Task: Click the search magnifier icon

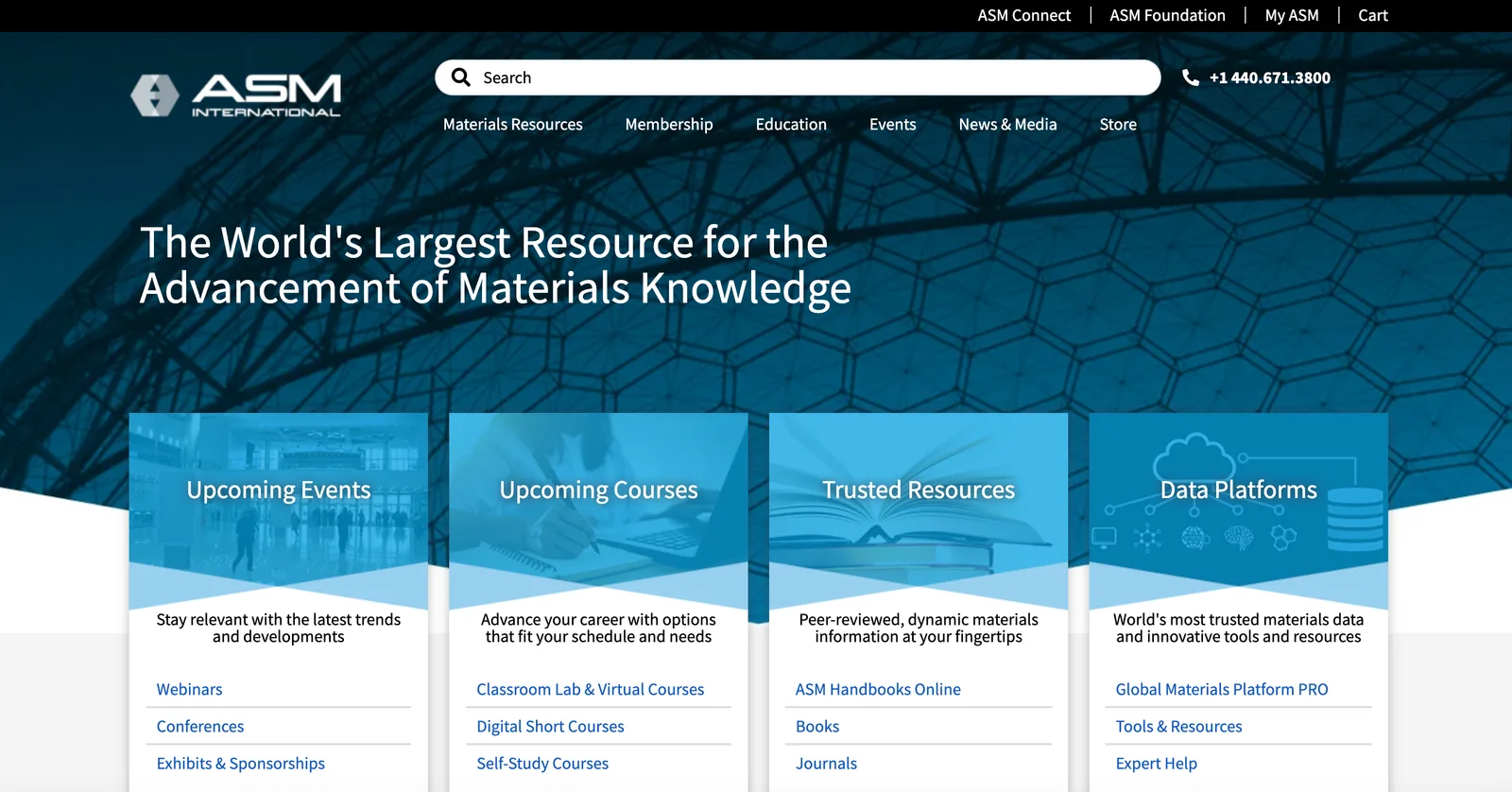Action: pyautogui.click(x=461, y=77)
